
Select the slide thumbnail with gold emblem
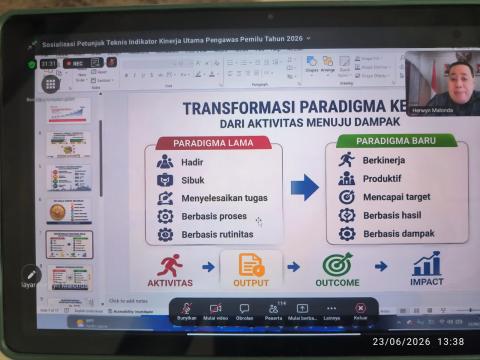69,212
